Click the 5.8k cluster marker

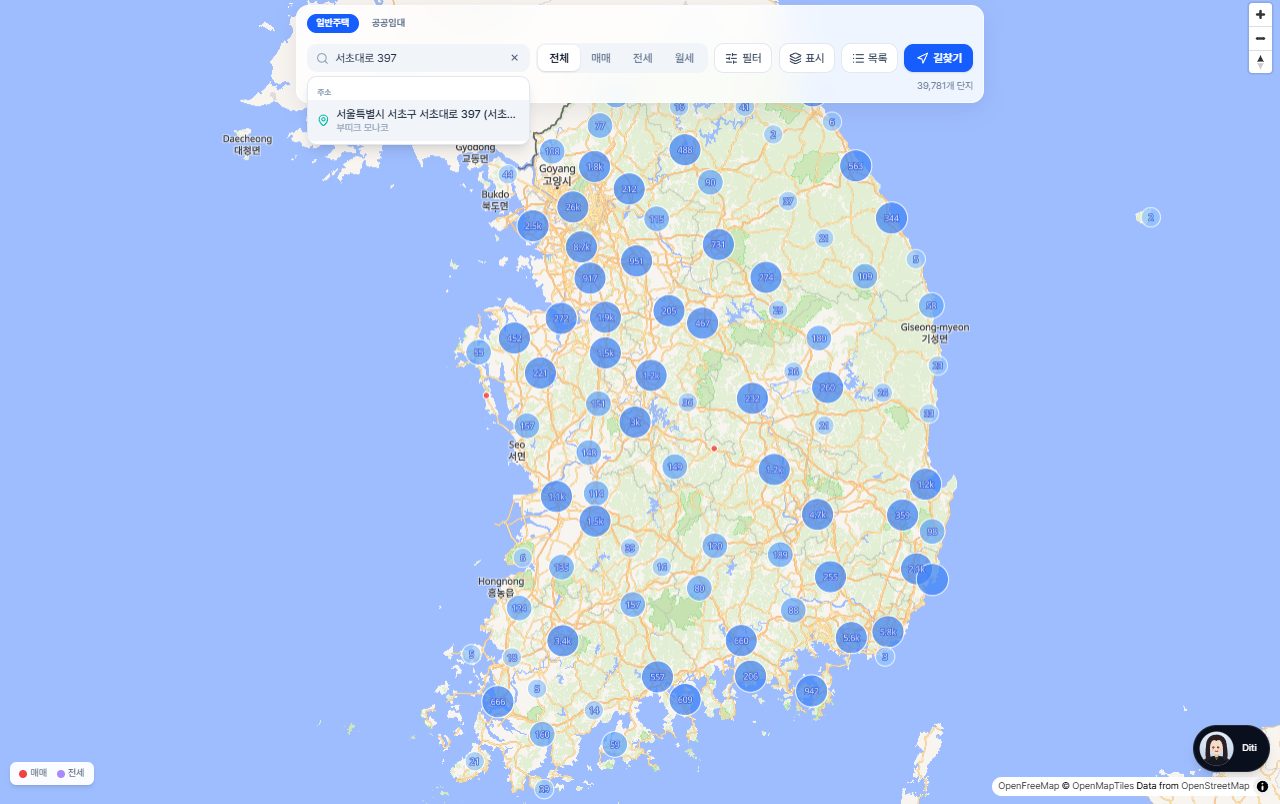(887, 632)
